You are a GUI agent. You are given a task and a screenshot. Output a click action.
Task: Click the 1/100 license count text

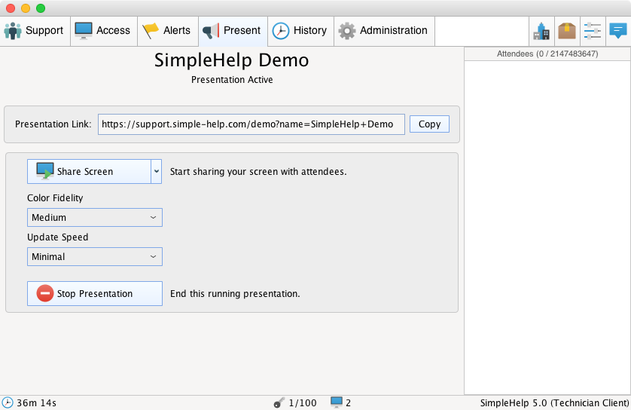pyautogui.click(x=303, y=403)
